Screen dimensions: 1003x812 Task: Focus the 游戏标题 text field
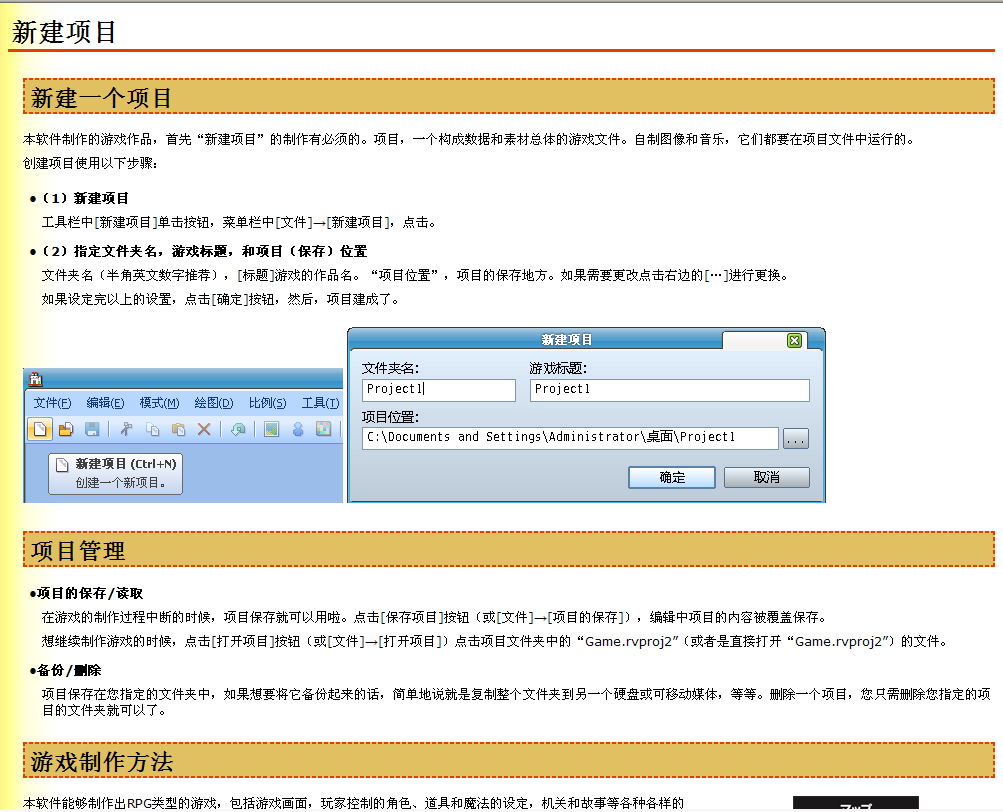[670, 390]
